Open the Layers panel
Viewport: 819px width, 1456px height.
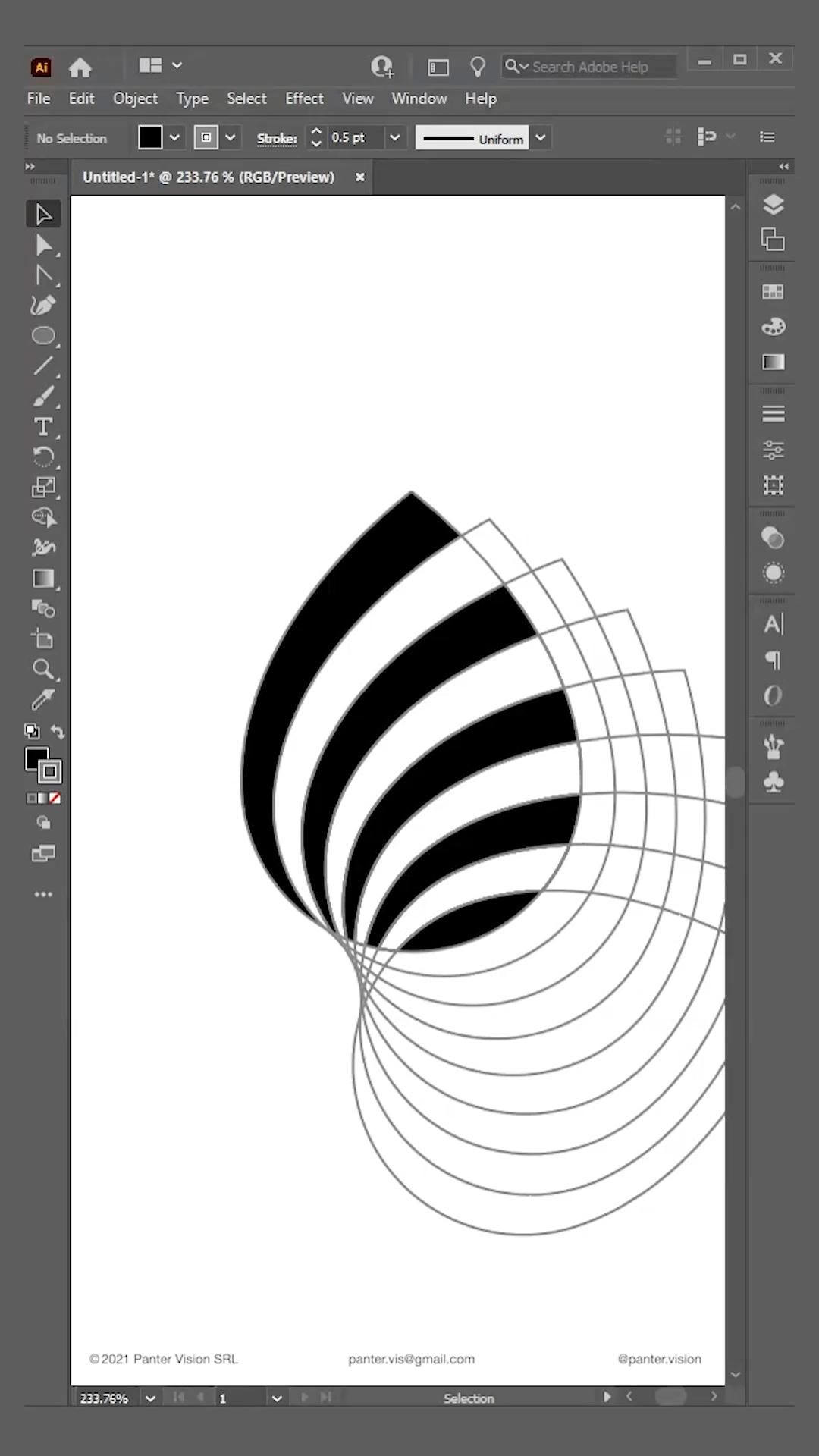coord(773,205)
